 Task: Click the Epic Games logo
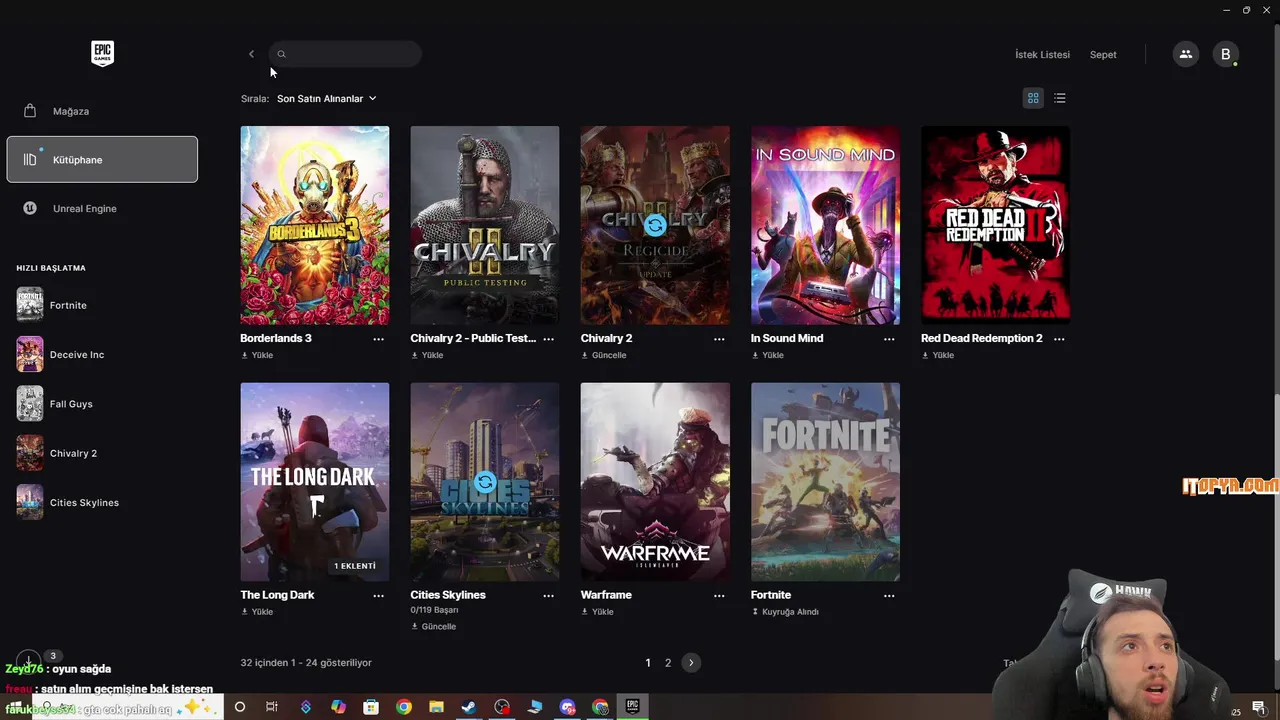tap(102, 54)
